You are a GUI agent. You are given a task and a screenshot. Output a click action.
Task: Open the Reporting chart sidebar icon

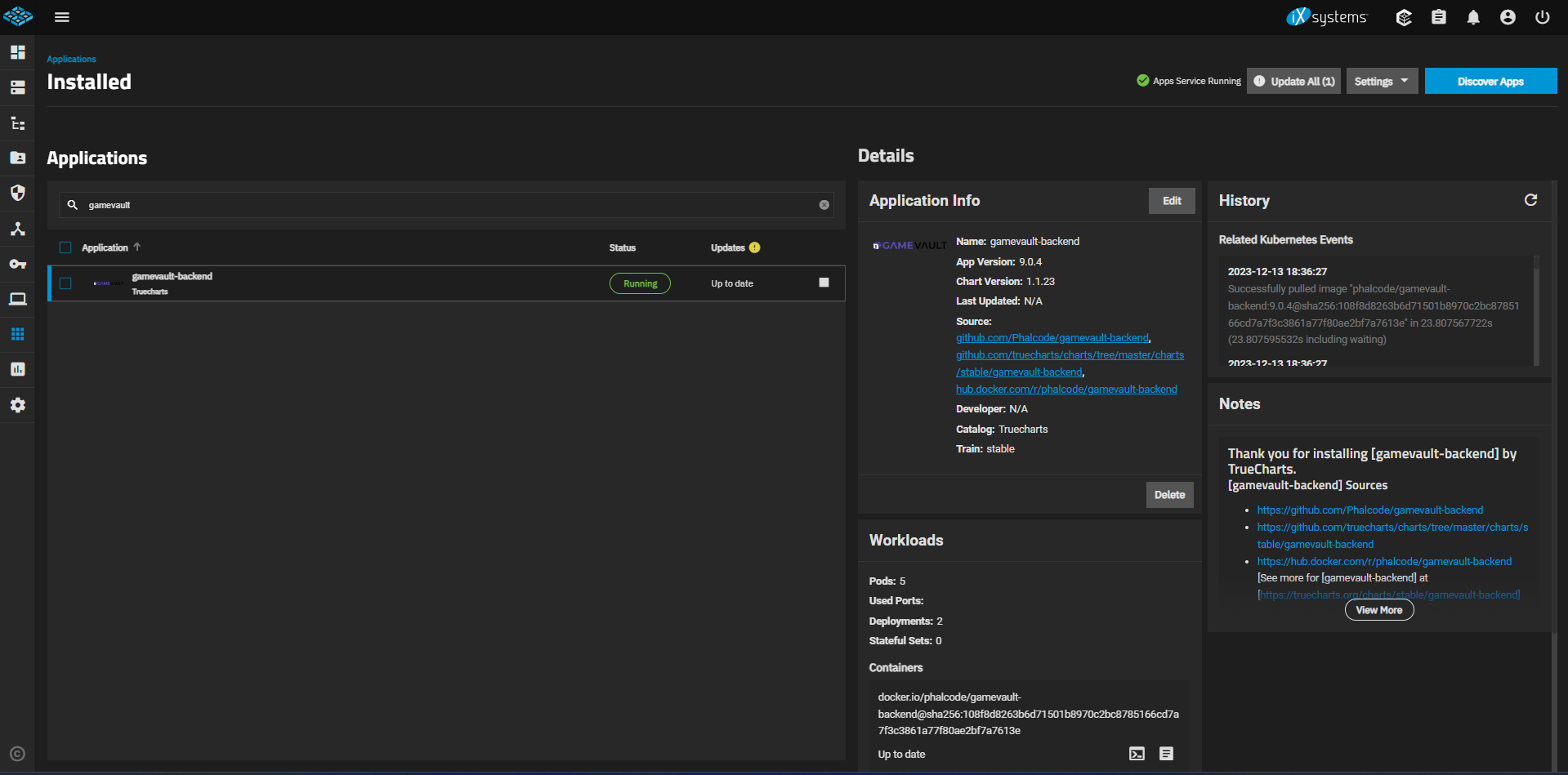tap(17, 369)
